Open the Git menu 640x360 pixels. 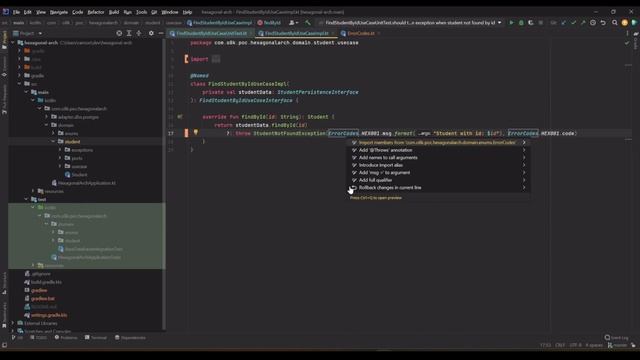coord(154,12)
